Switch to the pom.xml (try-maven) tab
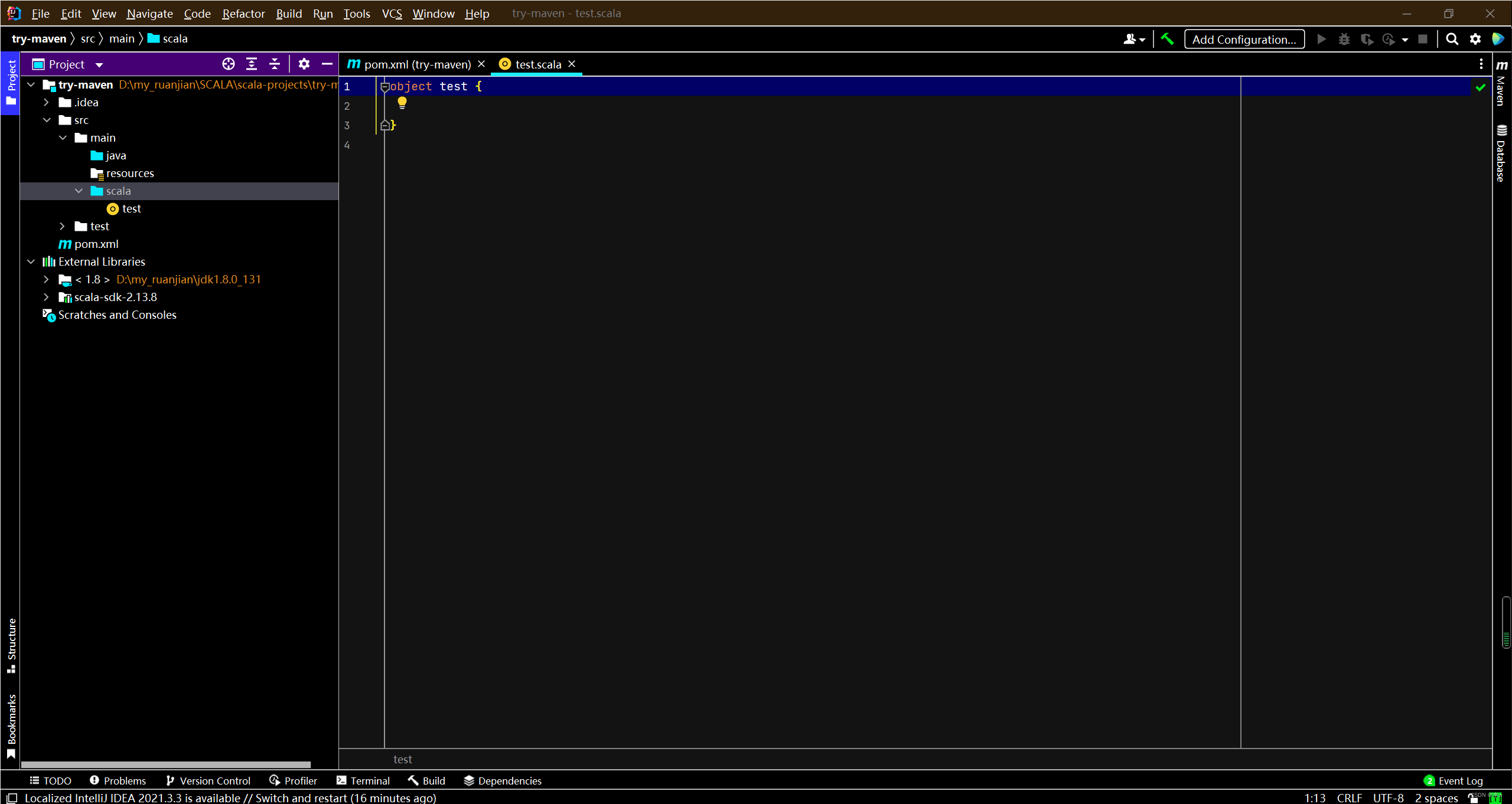The width and height of the screenshot is (1512, 804). (416, 64)
